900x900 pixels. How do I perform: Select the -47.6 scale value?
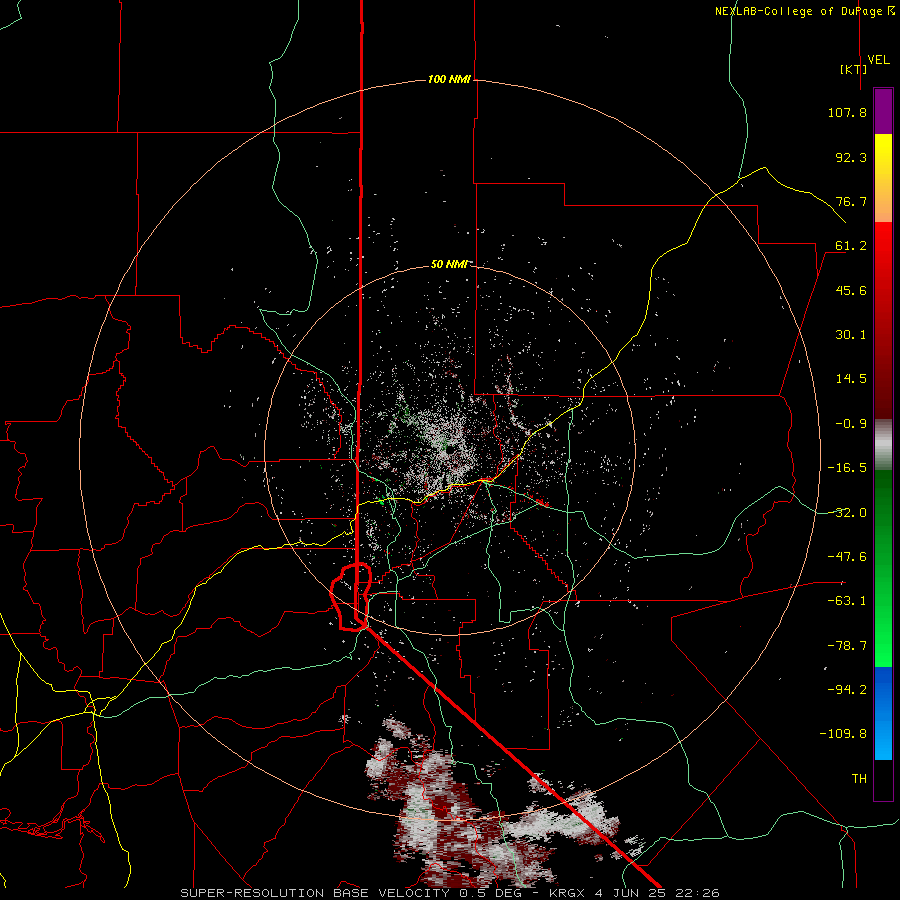[847, 557]
